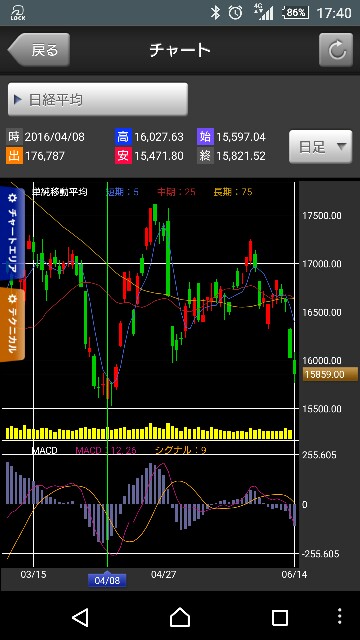Tap the 高 high price badge

click(123, 137)
